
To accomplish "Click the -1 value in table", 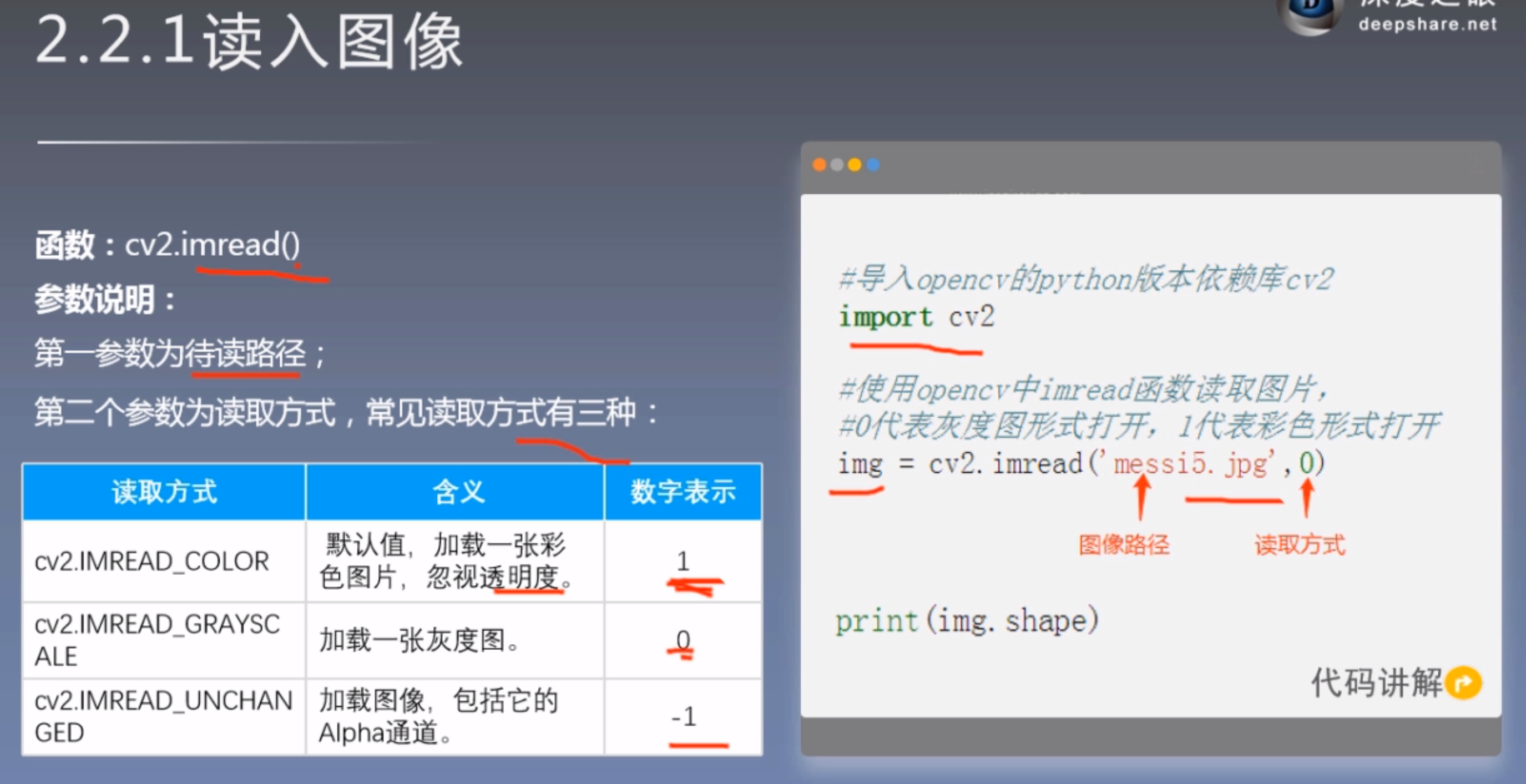I will [683, 716].
